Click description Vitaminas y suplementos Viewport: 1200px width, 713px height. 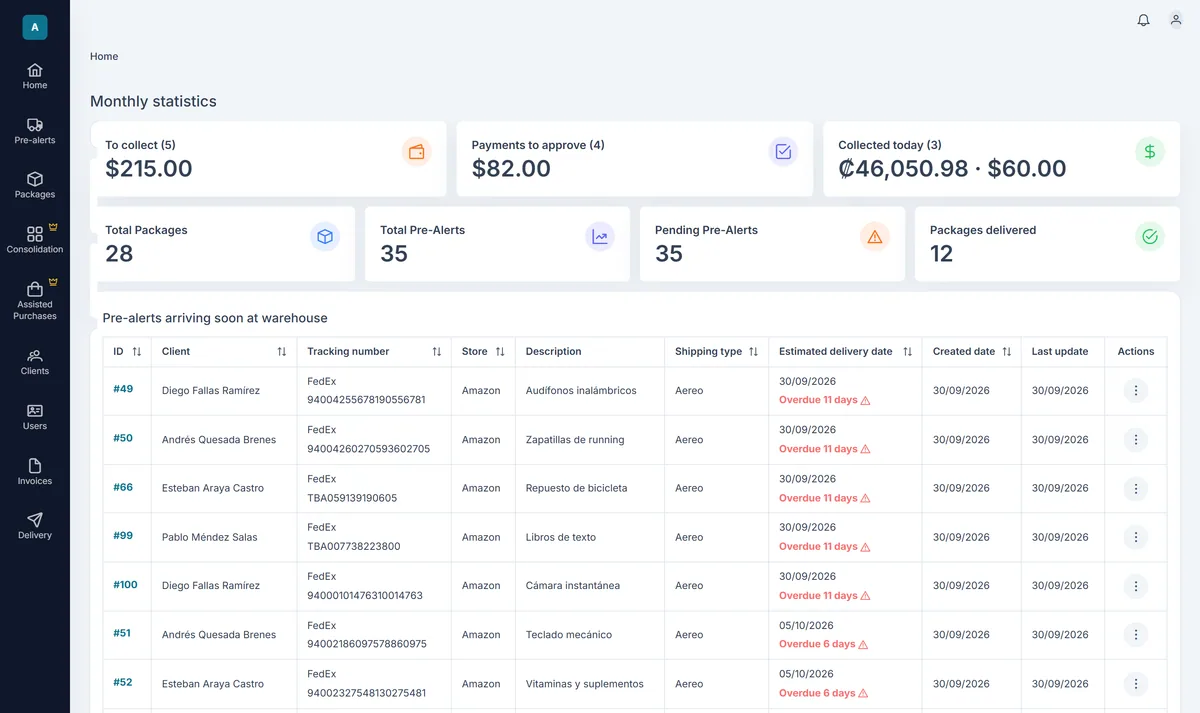tap(585, 684)
